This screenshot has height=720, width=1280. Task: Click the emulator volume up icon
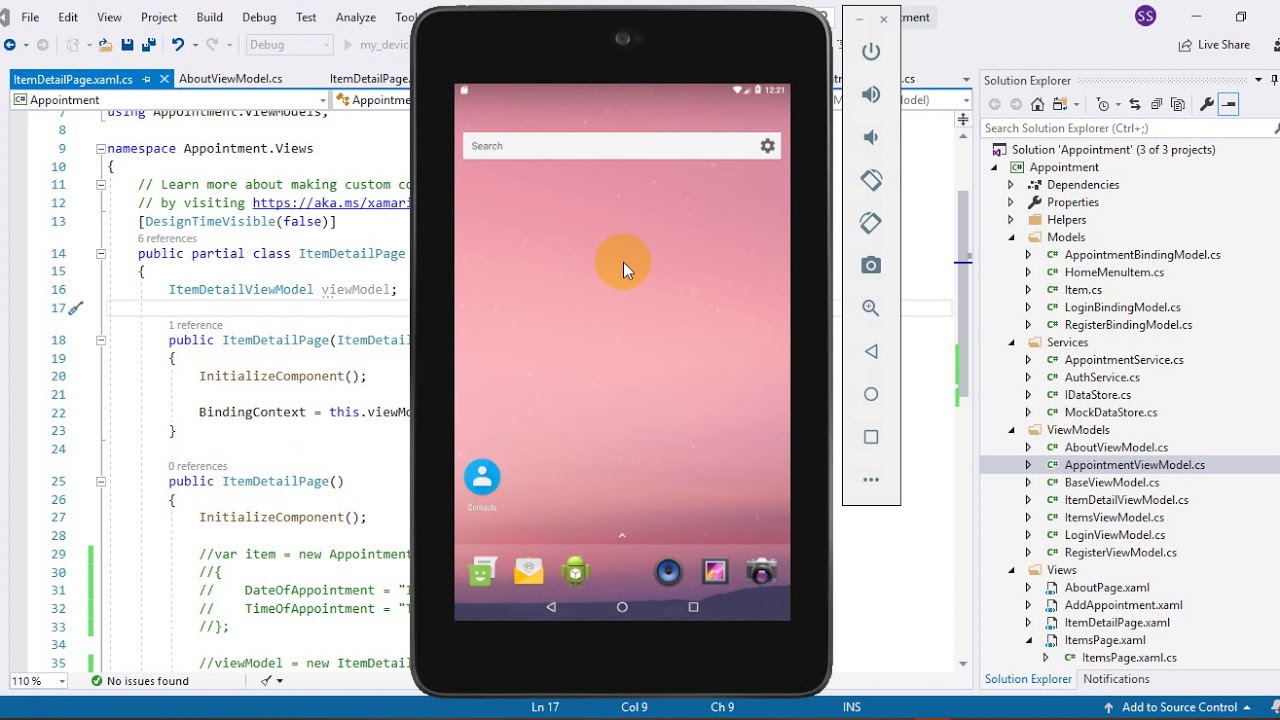click(x=871, y=94)
